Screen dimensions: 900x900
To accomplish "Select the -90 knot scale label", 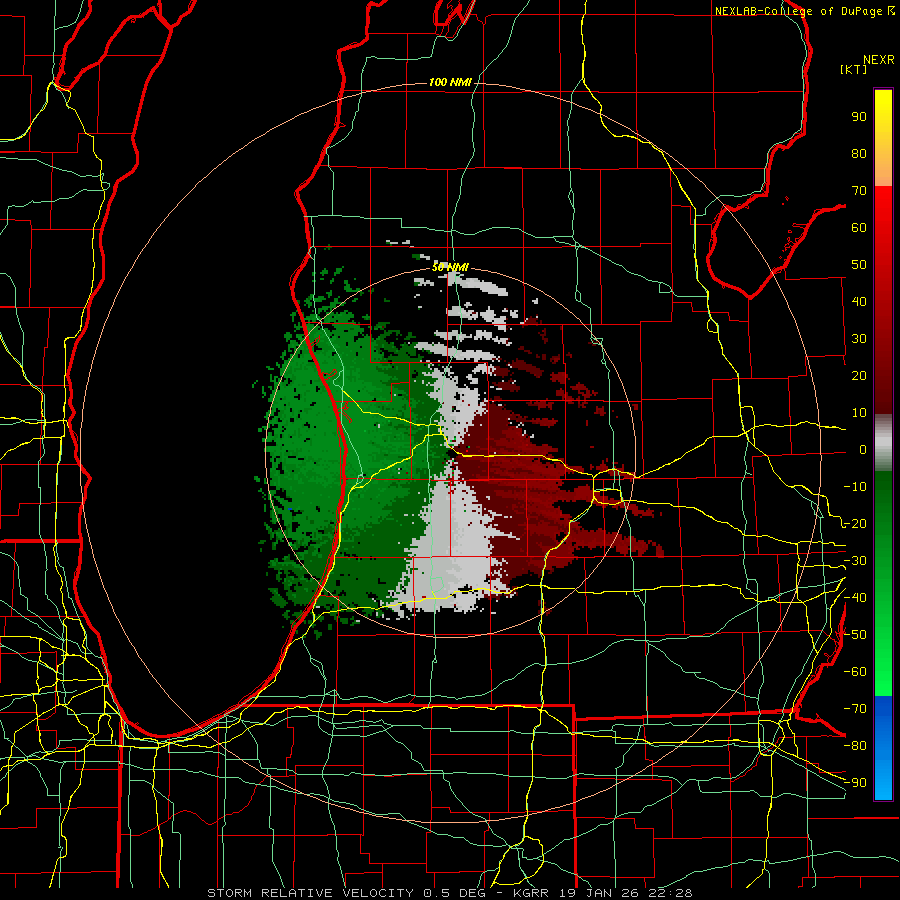I will pos(855,783).
